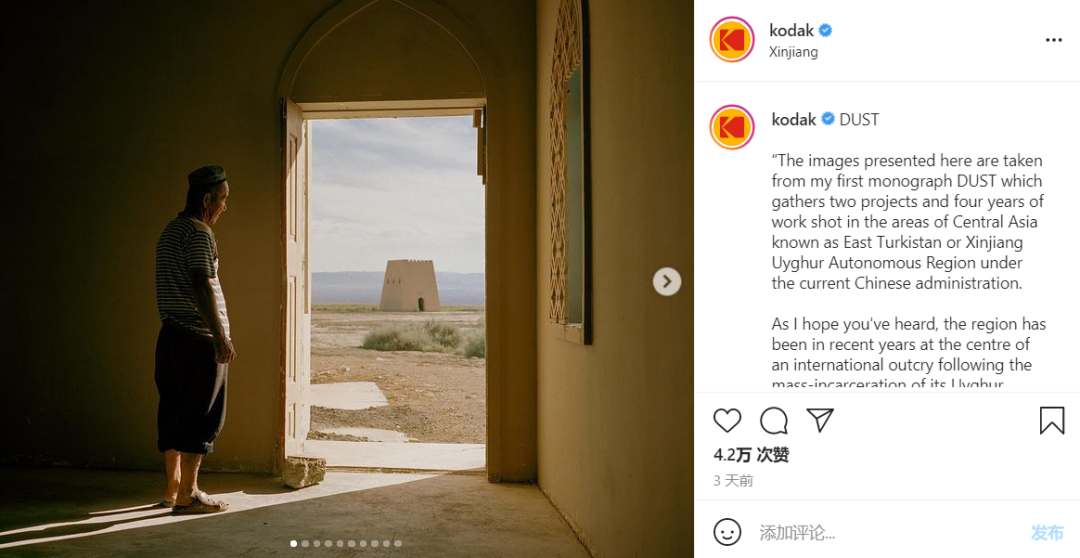Open the three-dots more options menu

pyautogui.click(x=1053, y=40)
